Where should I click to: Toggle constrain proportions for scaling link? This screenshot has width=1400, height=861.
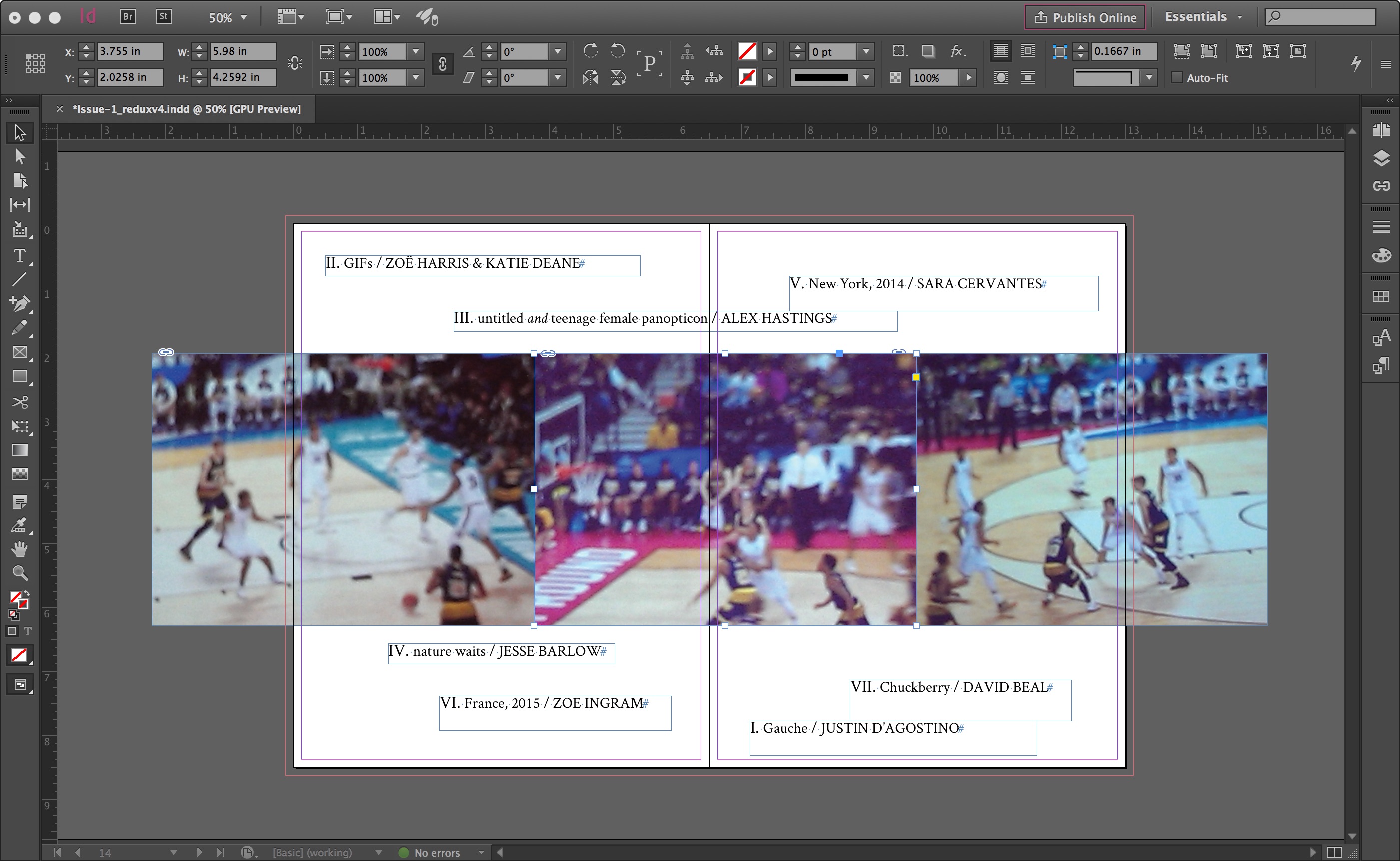click(x=442, y=64)
